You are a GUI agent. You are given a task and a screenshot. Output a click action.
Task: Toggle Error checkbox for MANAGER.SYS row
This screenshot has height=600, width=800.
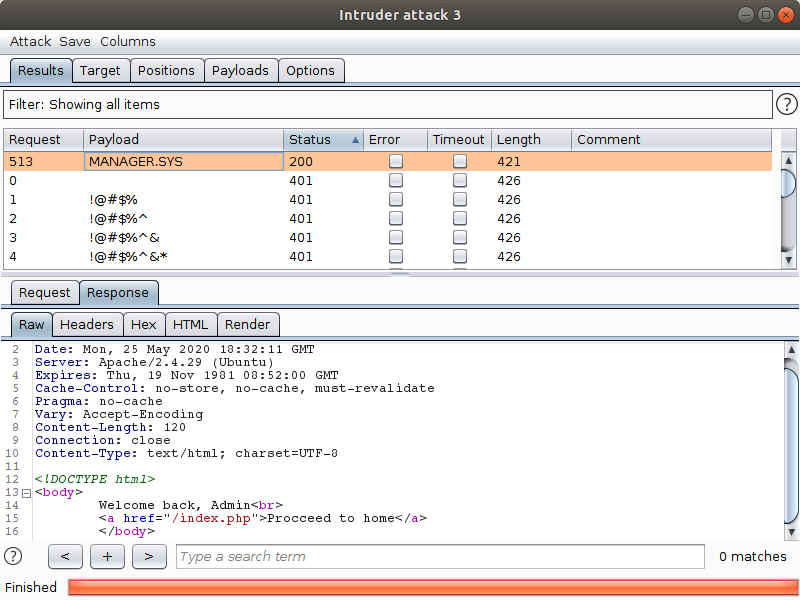pos(396,161)
